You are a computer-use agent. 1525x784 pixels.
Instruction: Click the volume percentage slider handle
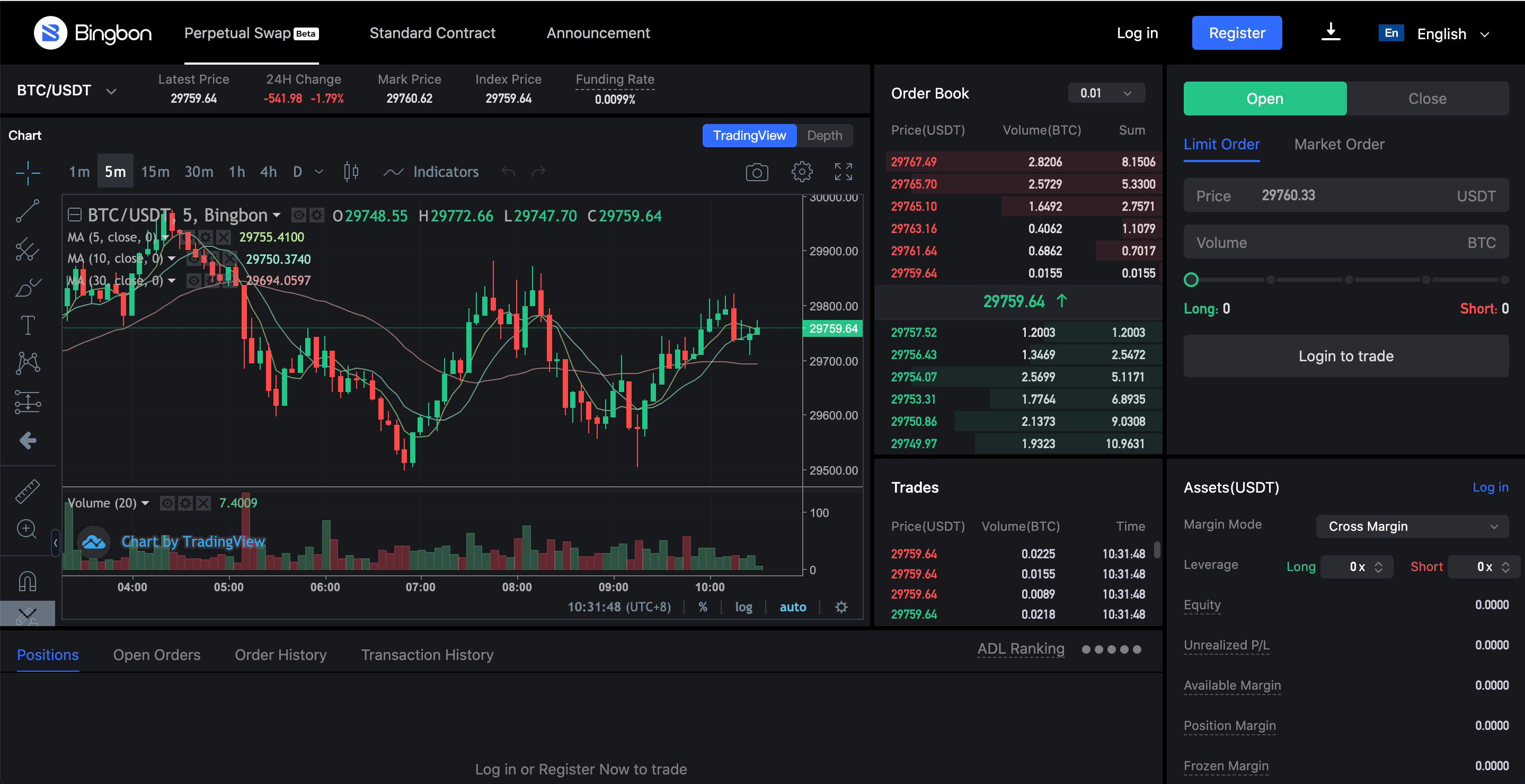point(1191,280)
